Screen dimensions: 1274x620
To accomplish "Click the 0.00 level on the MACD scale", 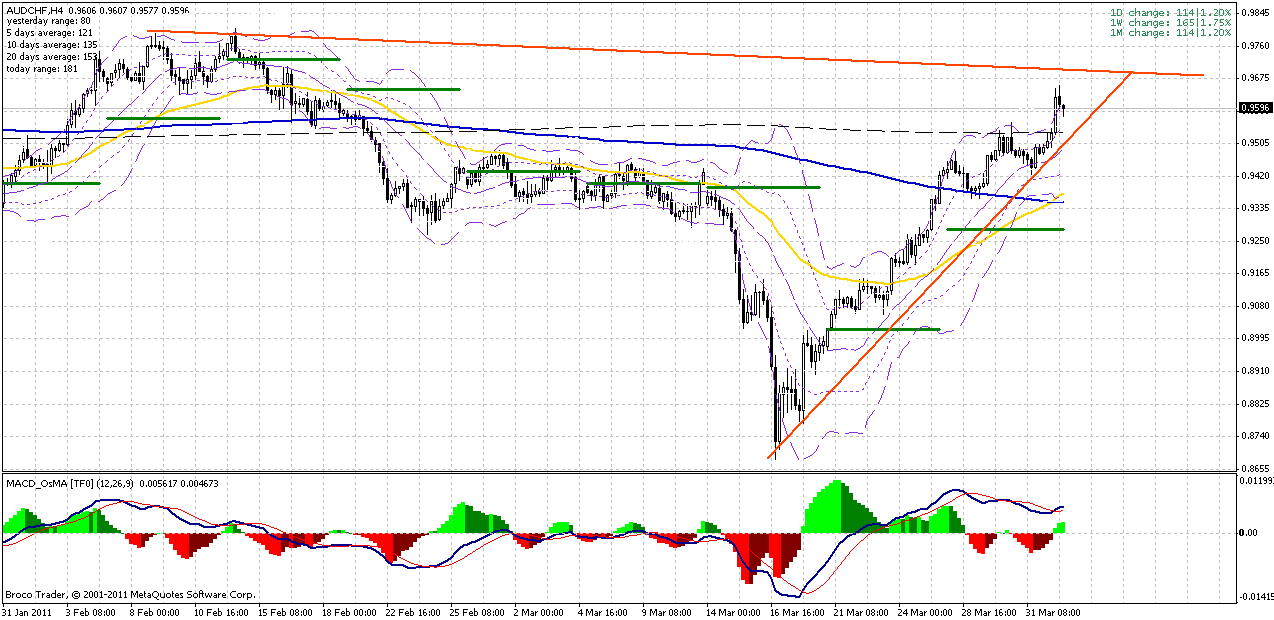I will pyautogui.click(x=1250, y=533).
